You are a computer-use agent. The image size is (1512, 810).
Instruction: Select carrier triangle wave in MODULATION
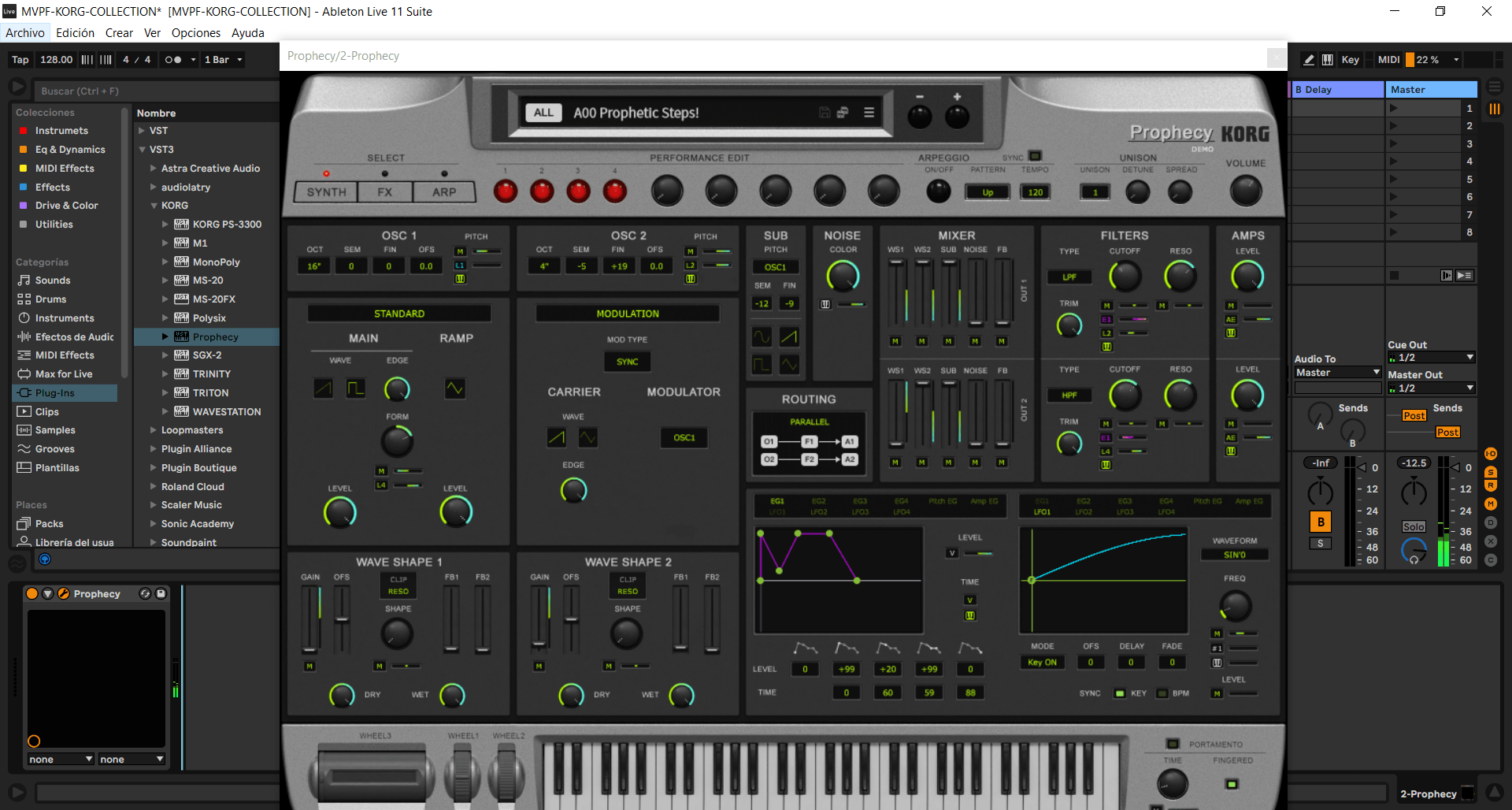pos(587,437)
